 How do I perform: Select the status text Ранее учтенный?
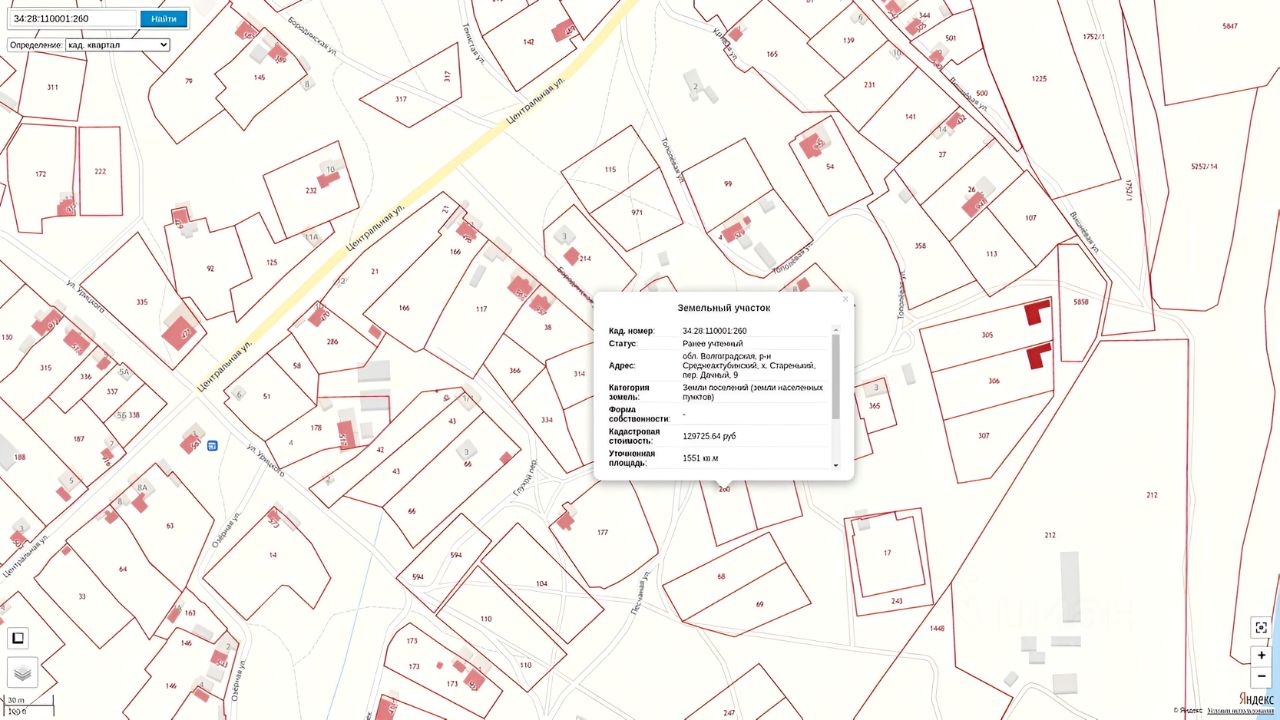coord(713,343)
